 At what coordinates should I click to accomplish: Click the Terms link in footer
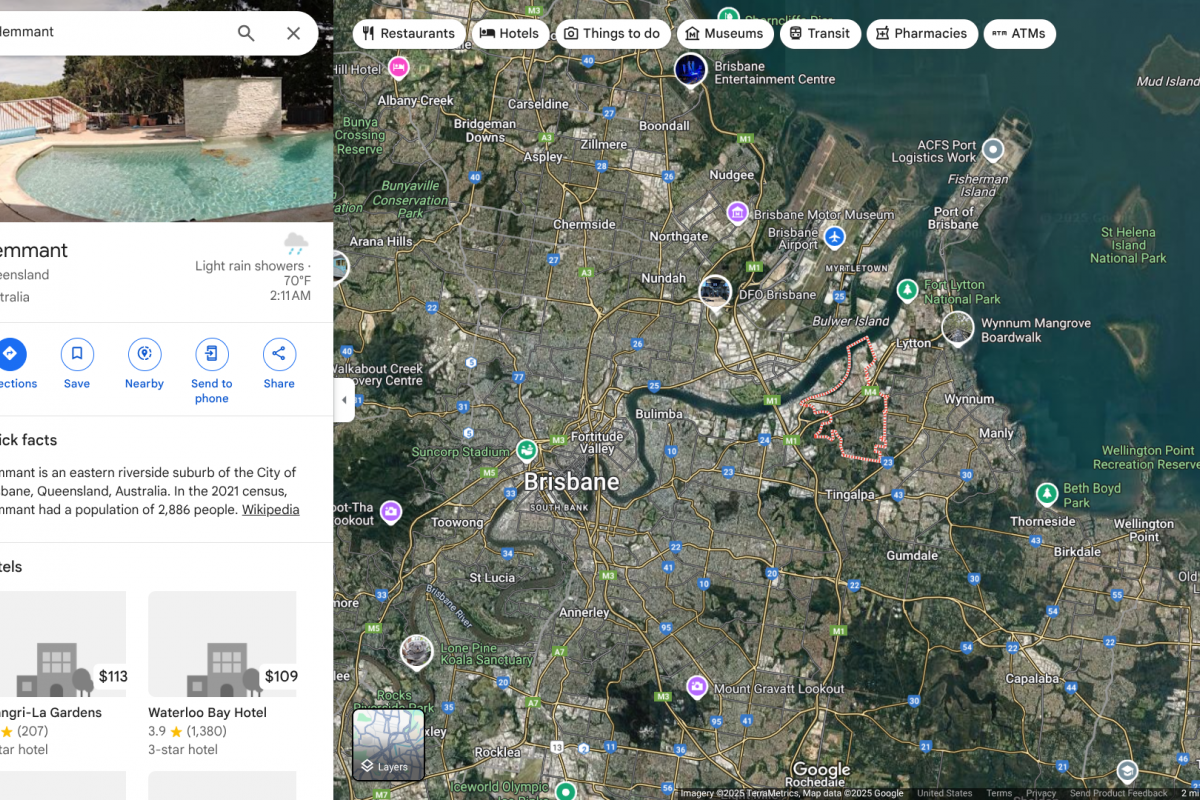[999, 793]
